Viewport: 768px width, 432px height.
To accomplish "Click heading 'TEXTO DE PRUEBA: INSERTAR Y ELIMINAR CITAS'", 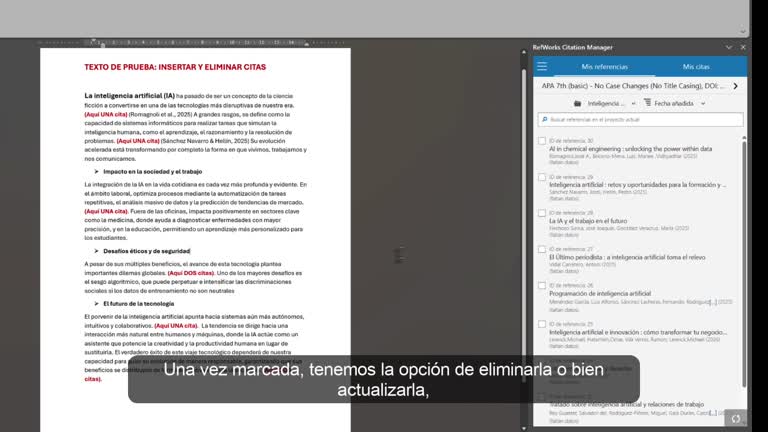I will click(175, 67).
